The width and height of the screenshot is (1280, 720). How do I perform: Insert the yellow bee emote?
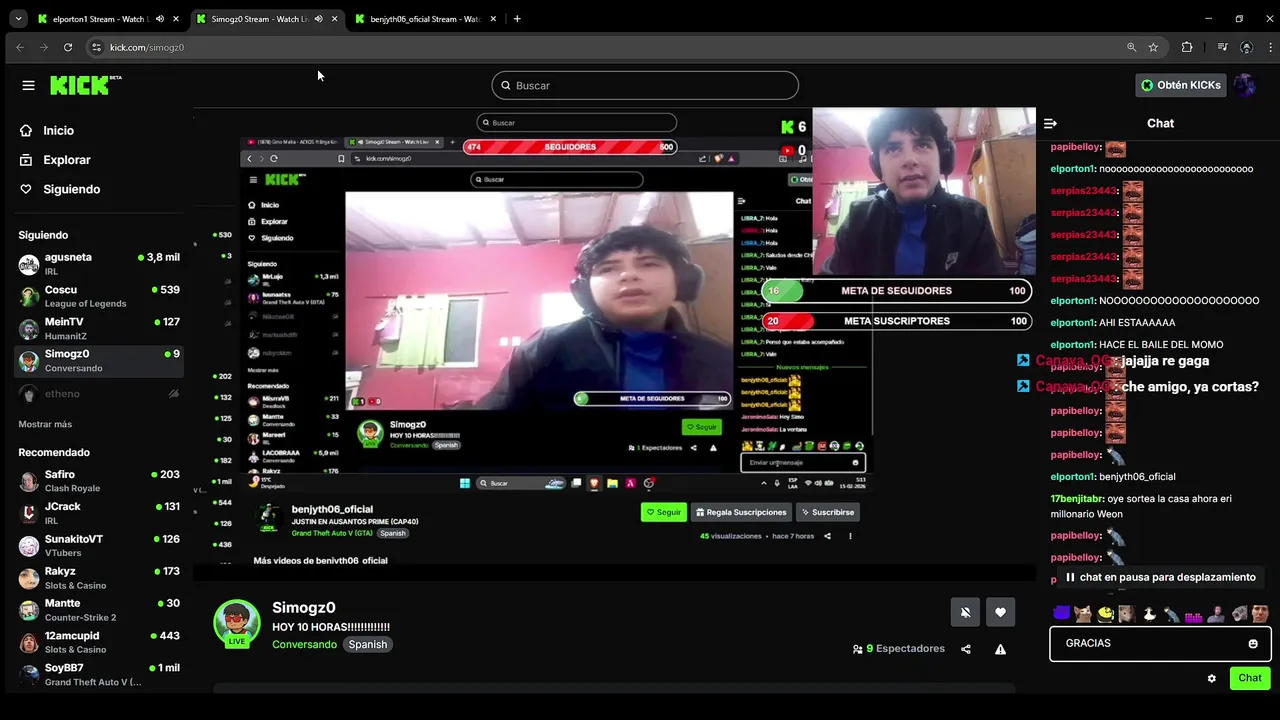1105,613
